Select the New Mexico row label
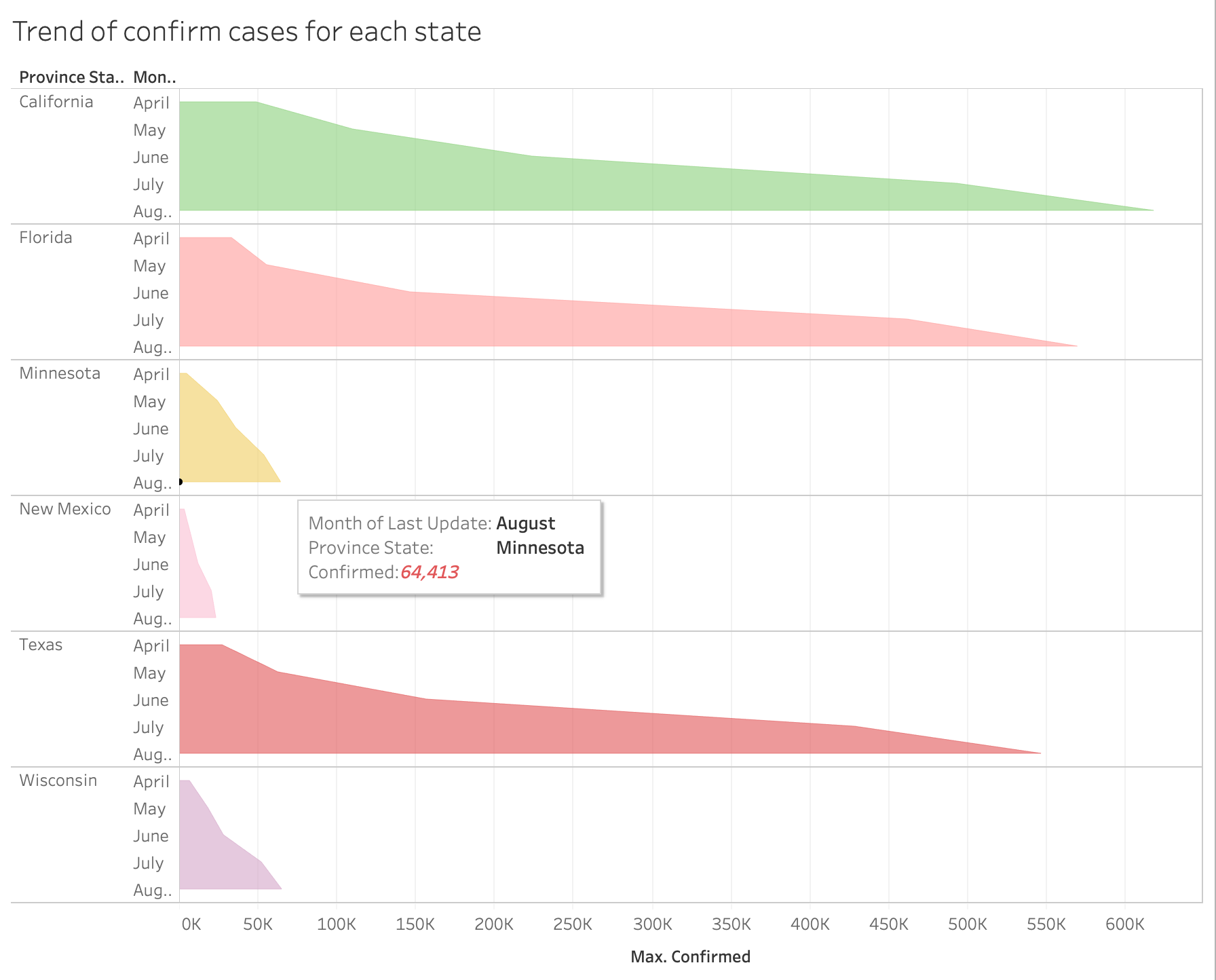 (x=65, y=509)
